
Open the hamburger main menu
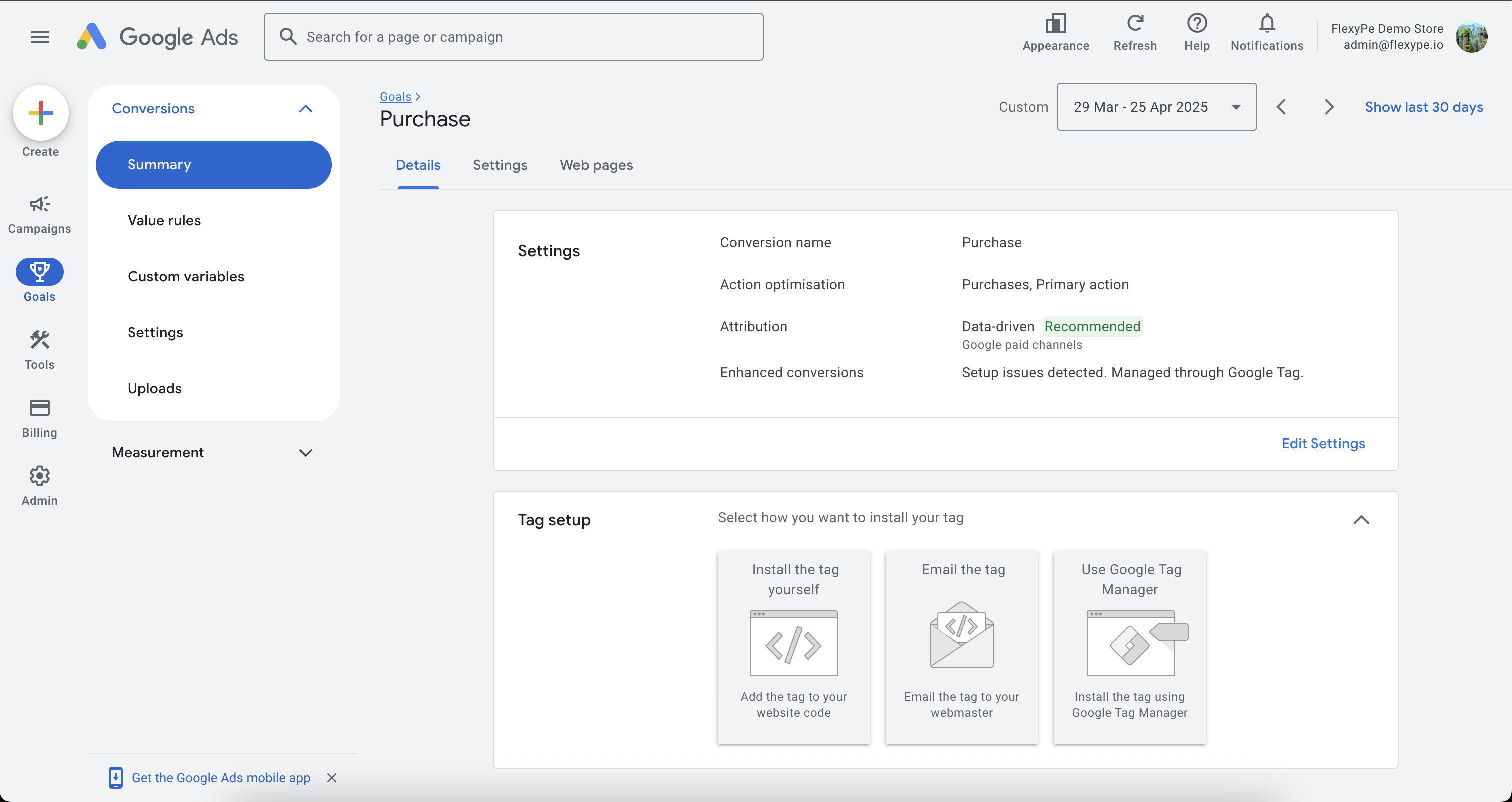click(39, 37)
